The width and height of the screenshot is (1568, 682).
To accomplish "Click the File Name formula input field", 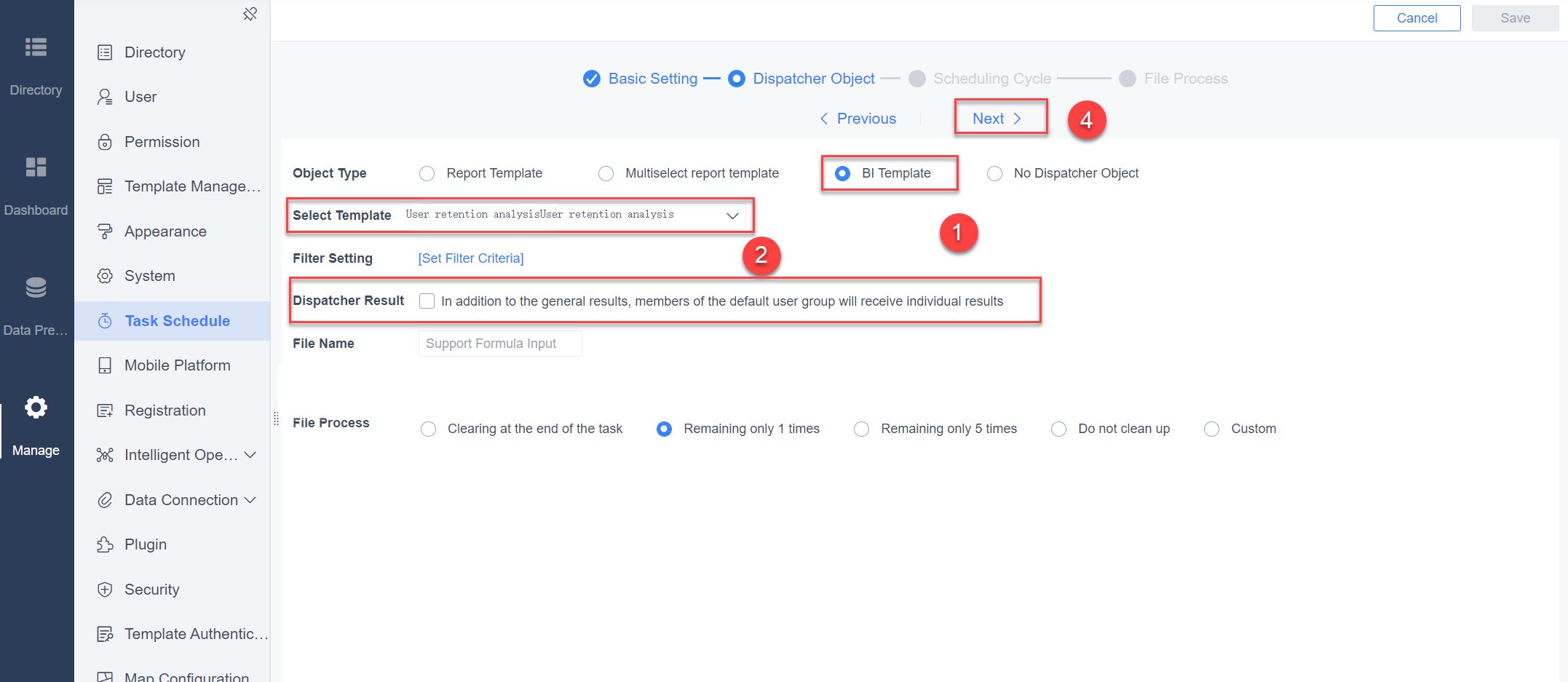I will (x=500, y=344).
